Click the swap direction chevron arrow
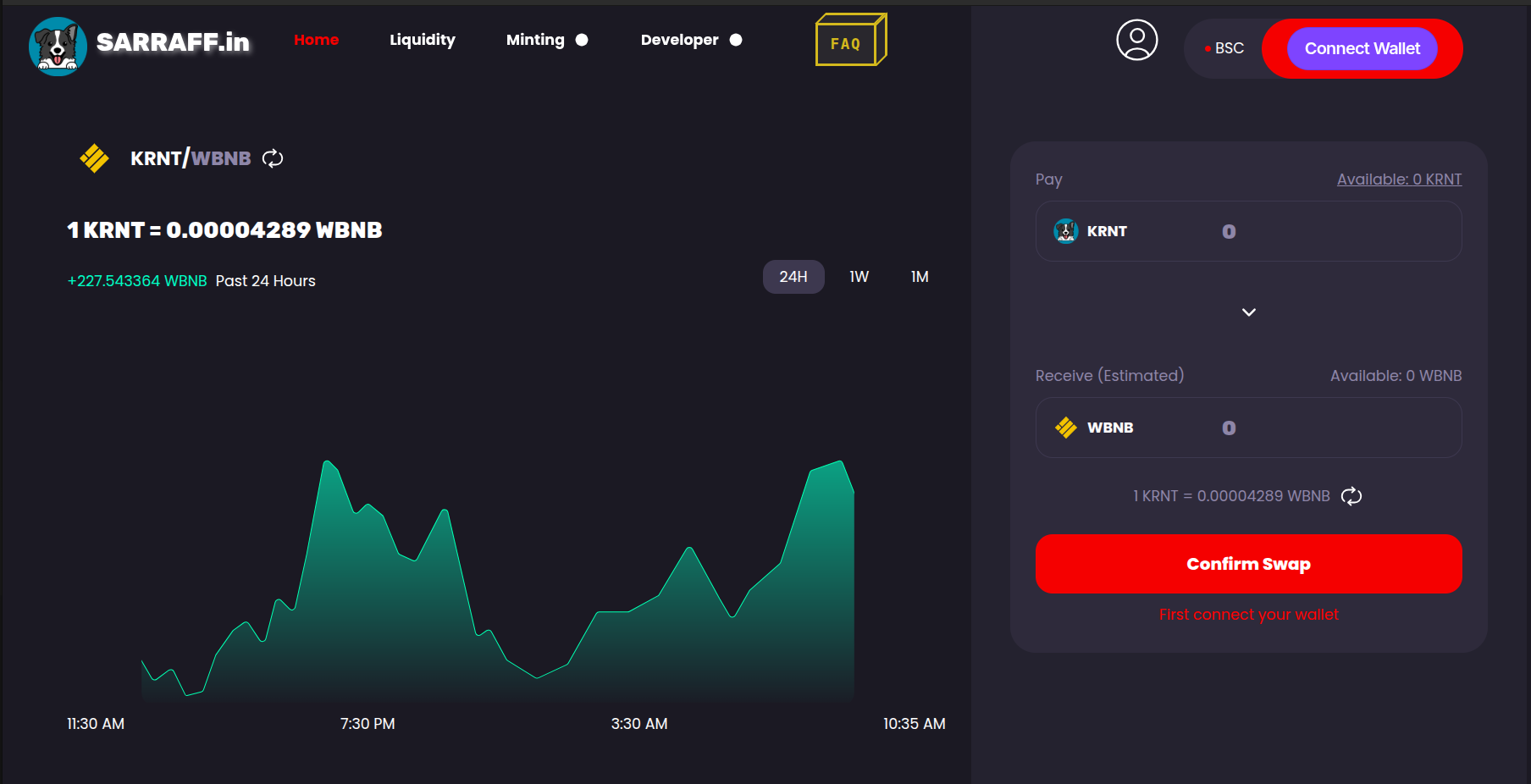This screenshot has width=1531, height=784. 1249,312
